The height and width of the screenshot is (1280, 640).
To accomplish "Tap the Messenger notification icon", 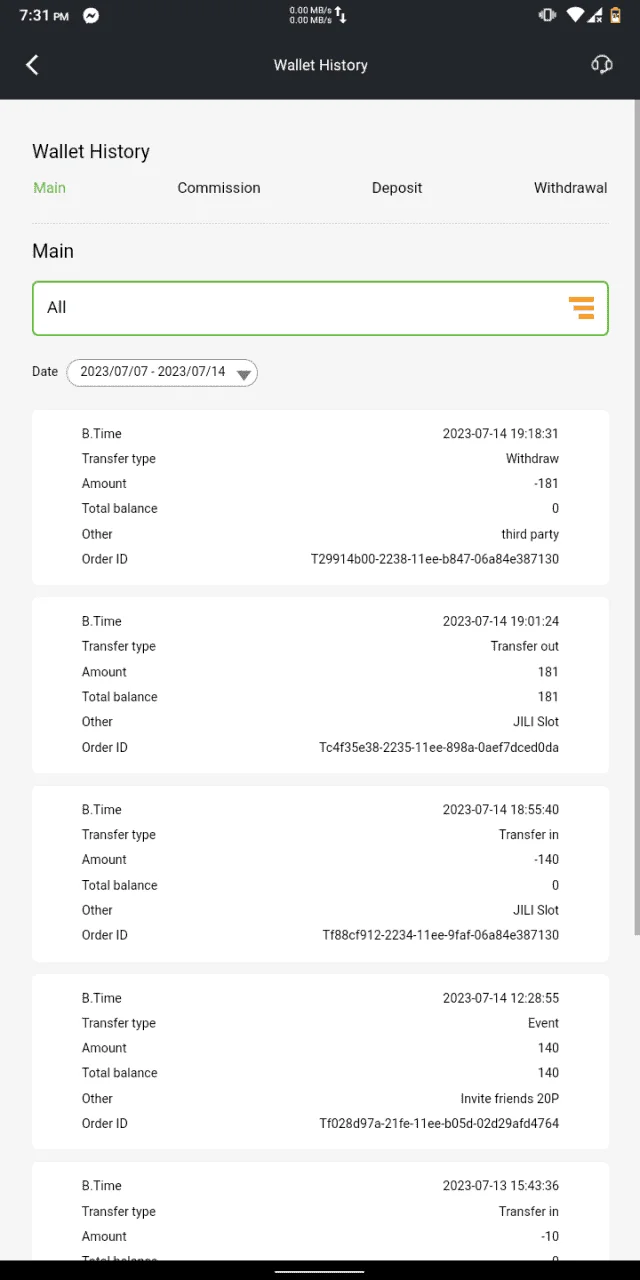I will [x=91, y=16].
